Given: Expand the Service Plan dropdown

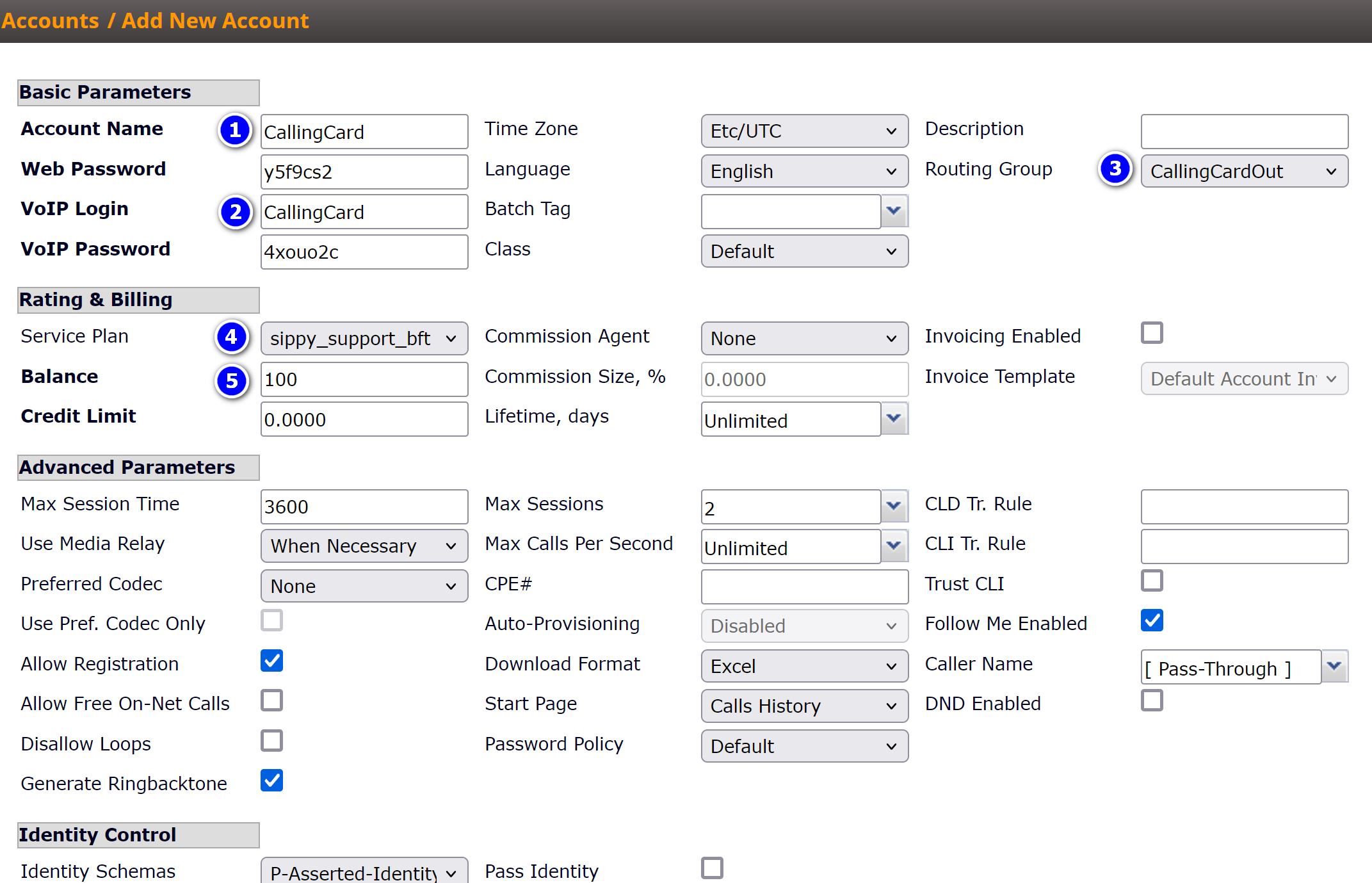Looking at the screenshot, I should click(x=364, y=339).
